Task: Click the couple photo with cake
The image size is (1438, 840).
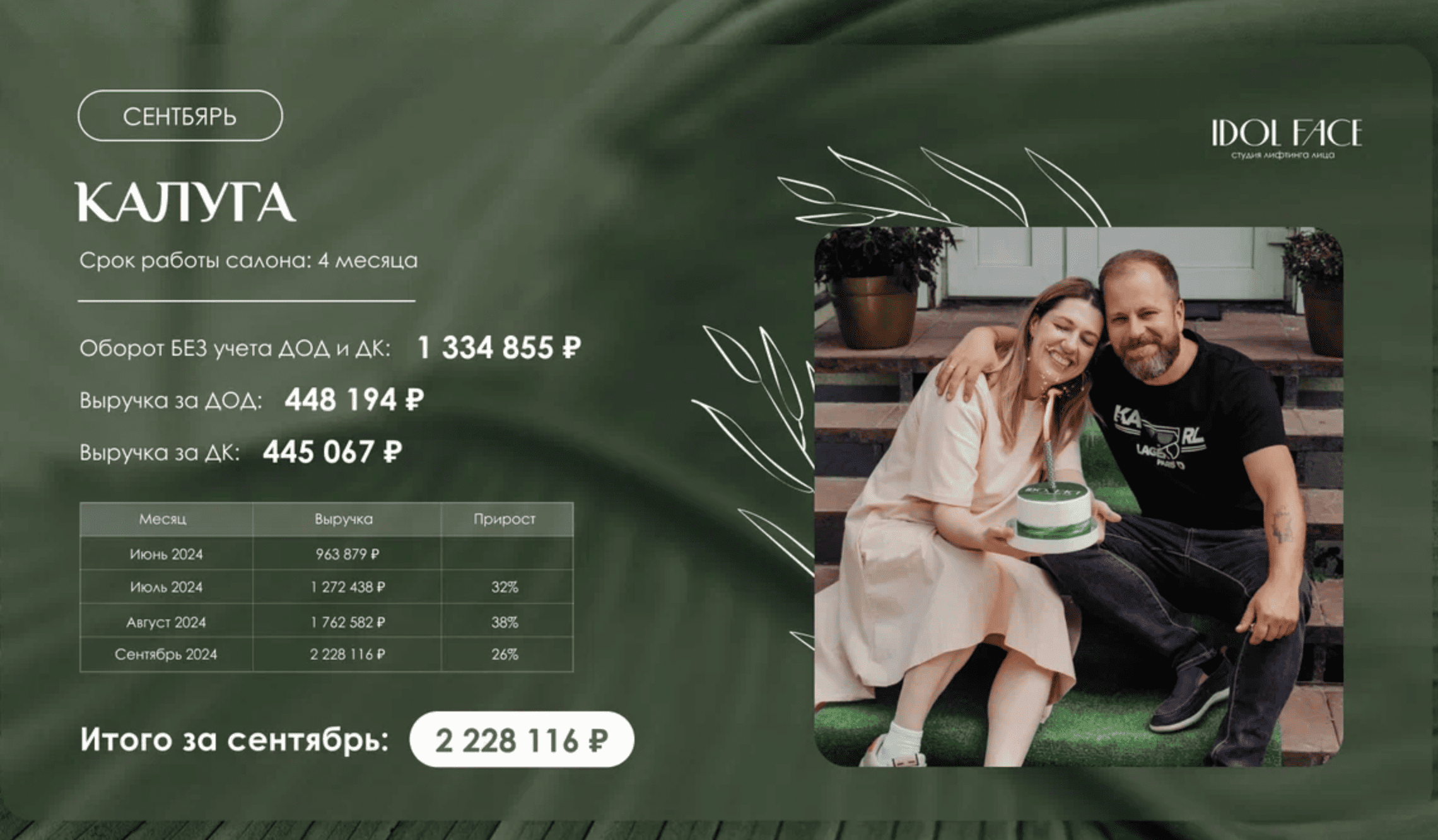Action: pos(1078,496)
